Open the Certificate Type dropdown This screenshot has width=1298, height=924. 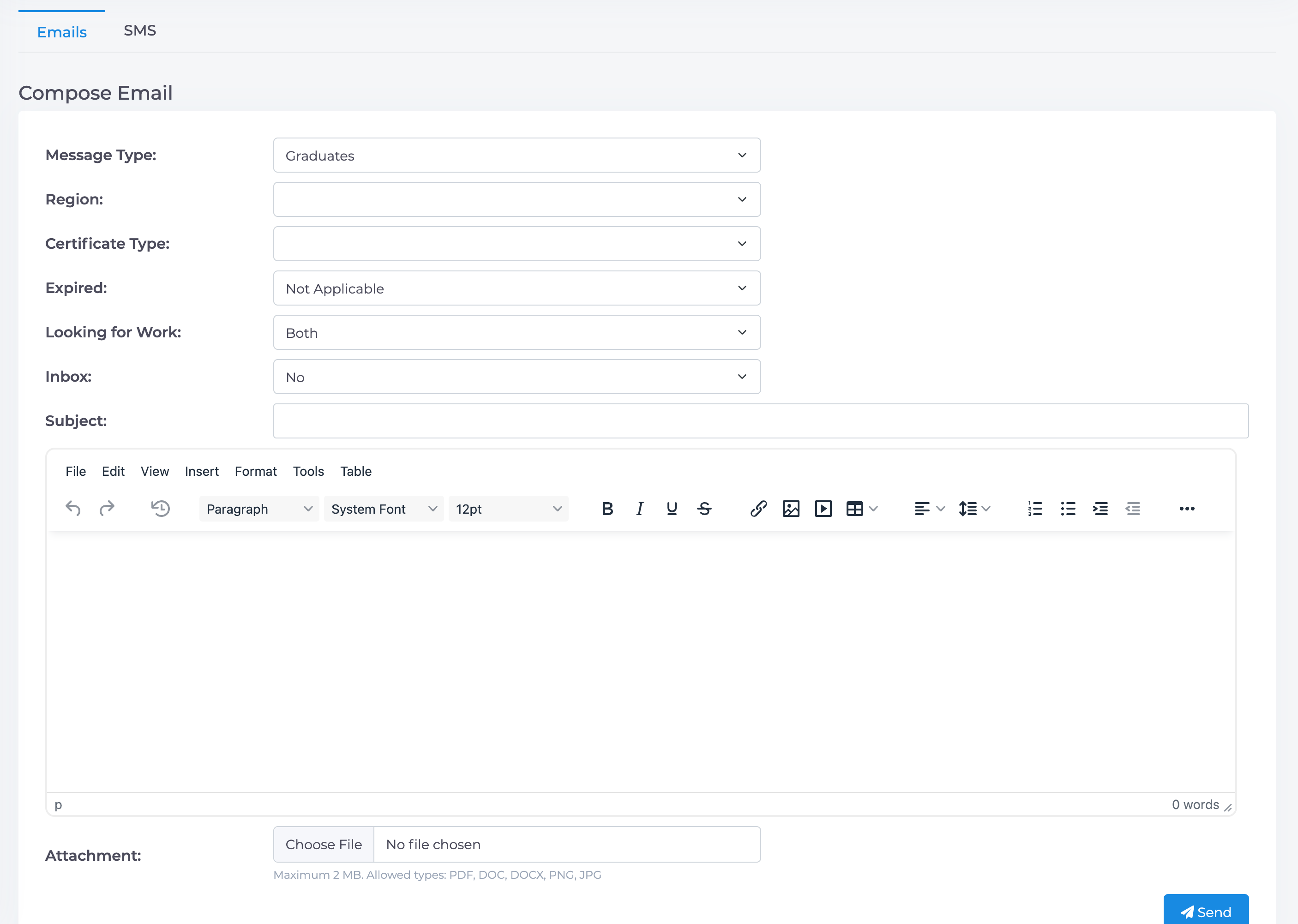coord(517,244)
